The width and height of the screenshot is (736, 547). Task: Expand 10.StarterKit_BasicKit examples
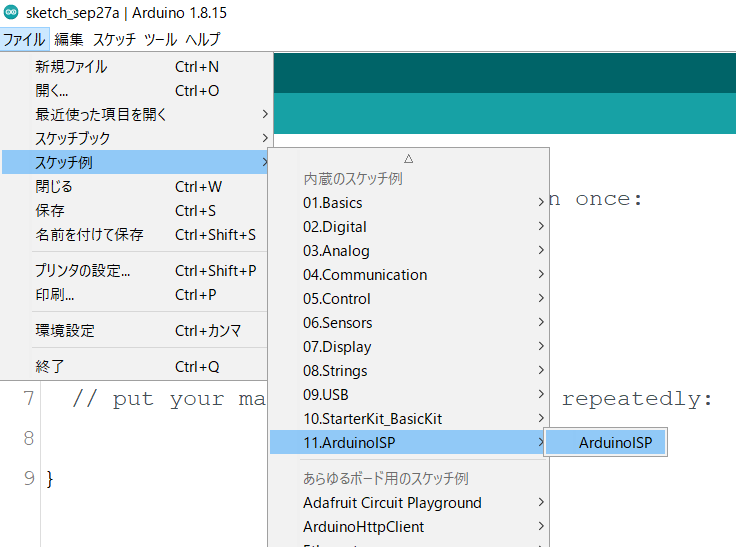click(x=372, y=419)
